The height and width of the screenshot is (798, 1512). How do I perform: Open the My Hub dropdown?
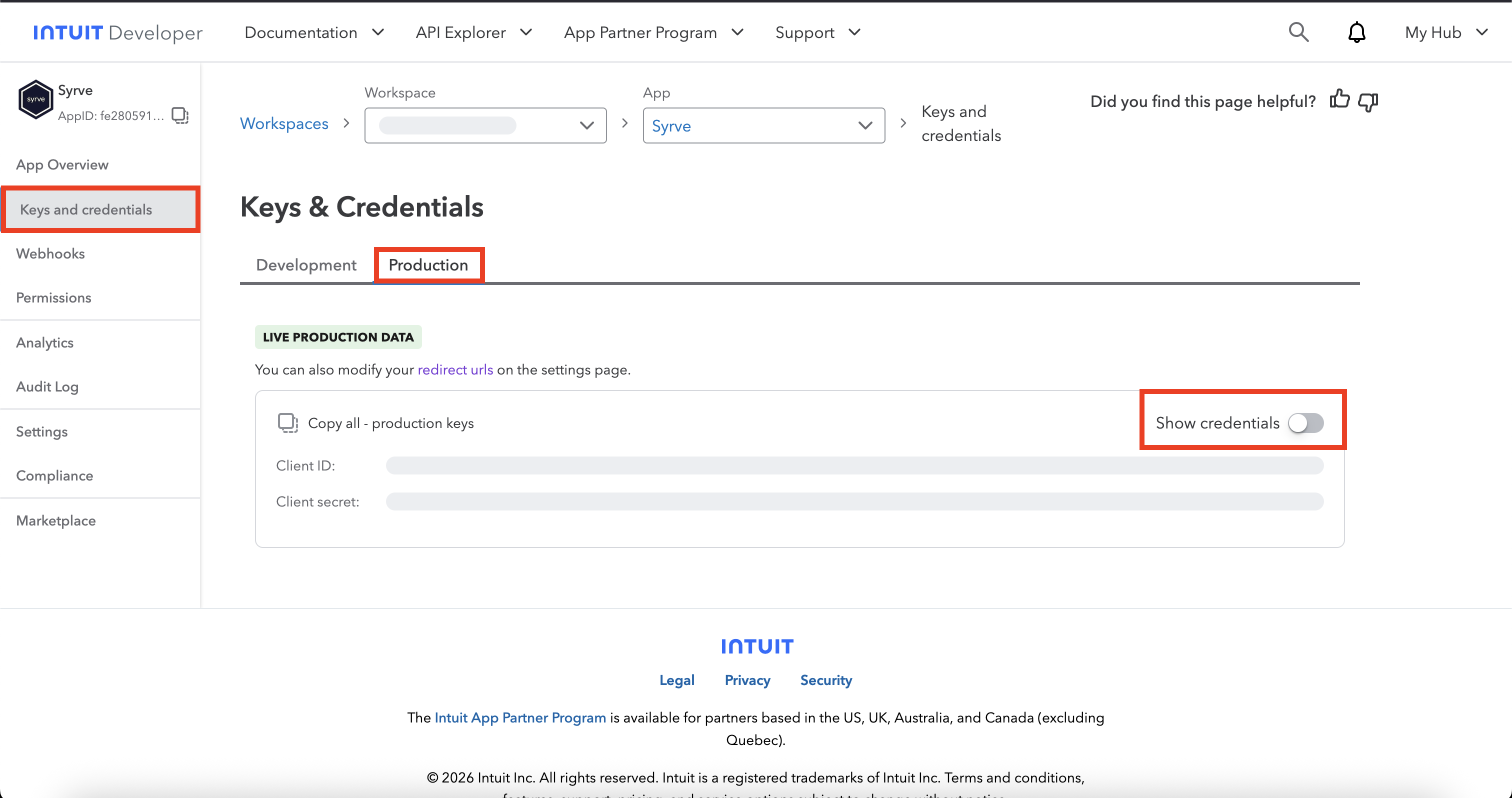pos(1447,32)
